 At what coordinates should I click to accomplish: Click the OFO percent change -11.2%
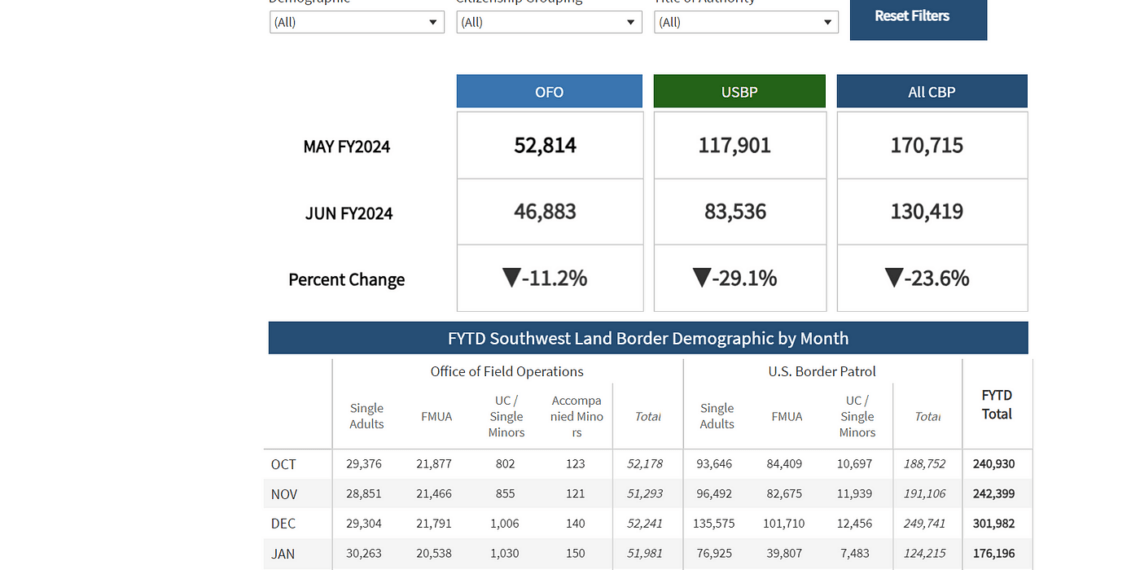click(545, 278)
